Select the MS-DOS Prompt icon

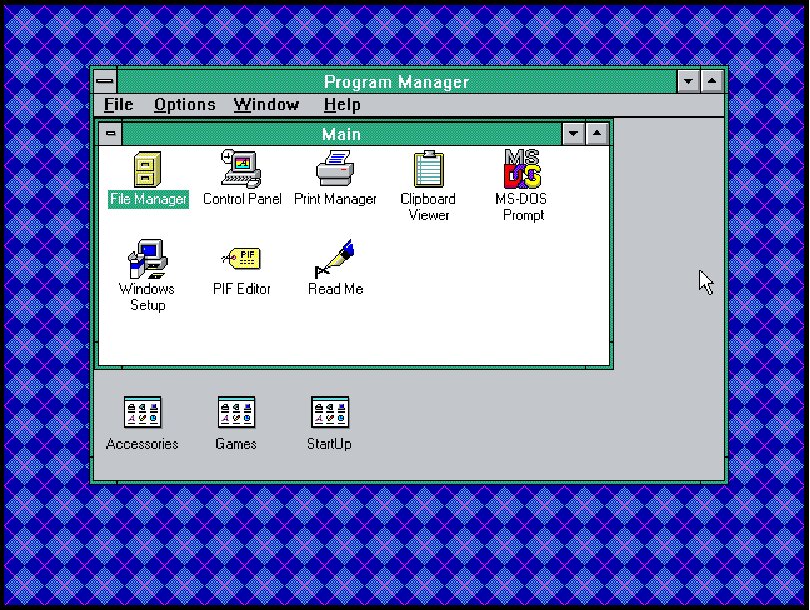coord(522,168)
